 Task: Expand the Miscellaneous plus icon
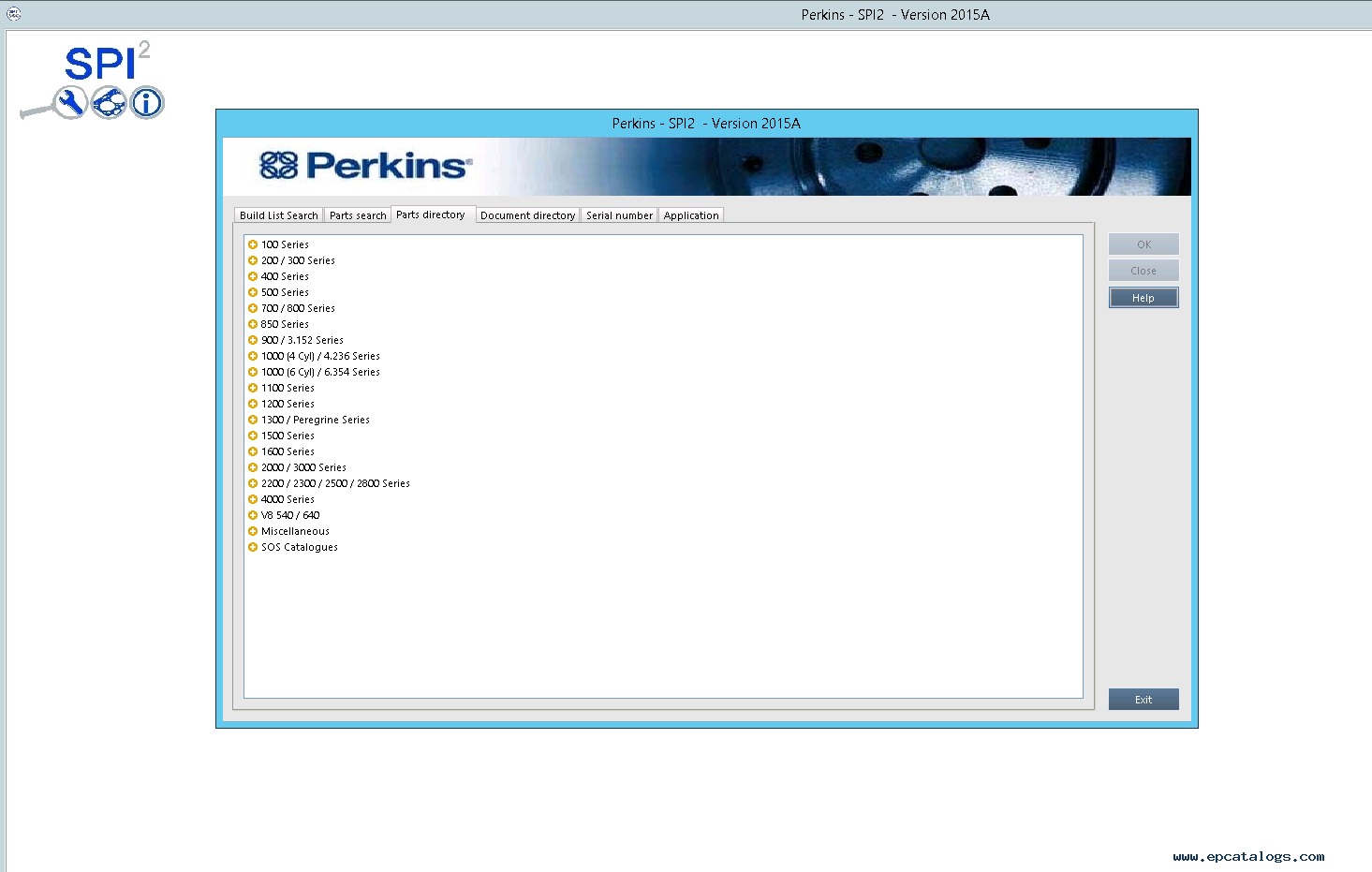[x=253, y=531]
